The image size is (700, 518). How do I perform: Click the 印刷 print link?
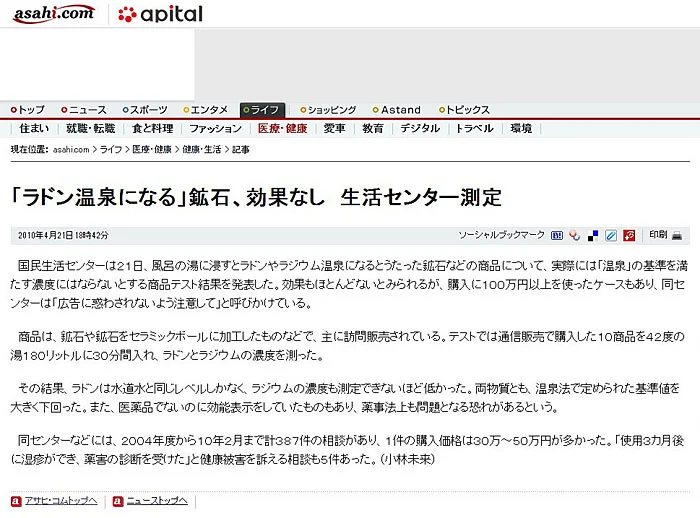(657, 235)
